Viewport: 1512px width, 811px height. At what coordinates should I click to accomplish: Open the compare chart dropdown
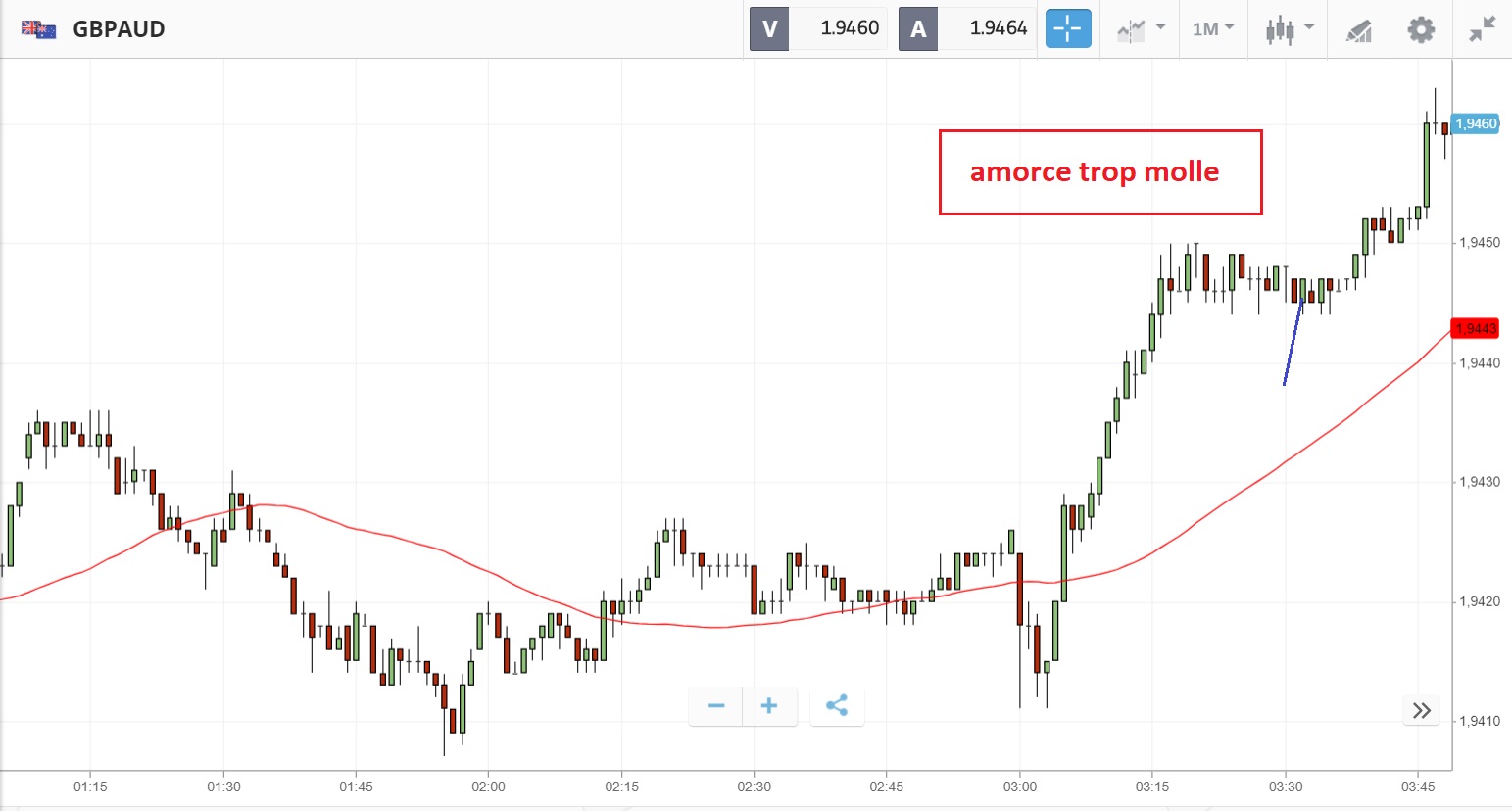pyautogui.click(x=1142, y=28)
